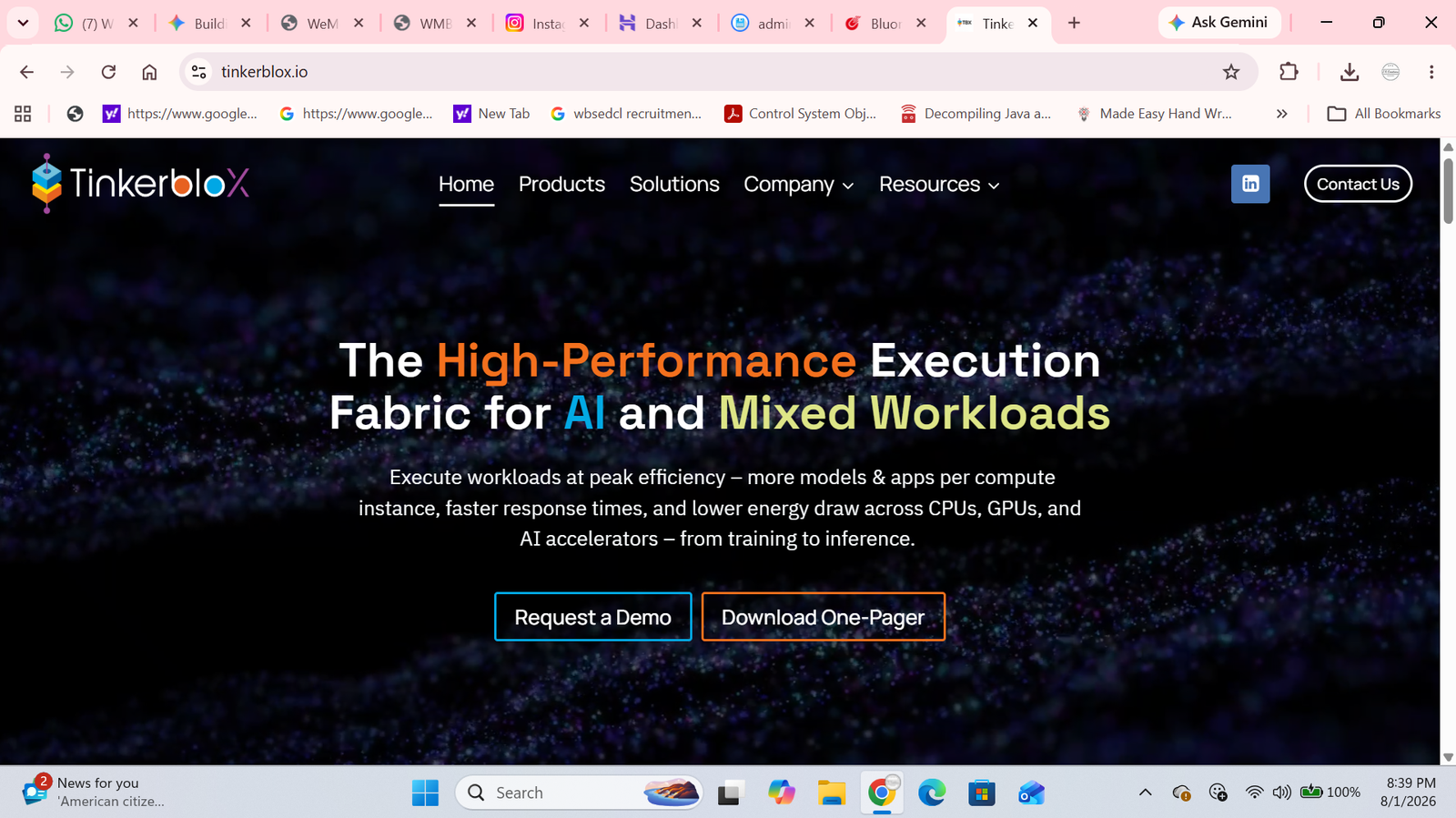
Task: Open the browser Downloads icon
Action: tap(1350, 72)
